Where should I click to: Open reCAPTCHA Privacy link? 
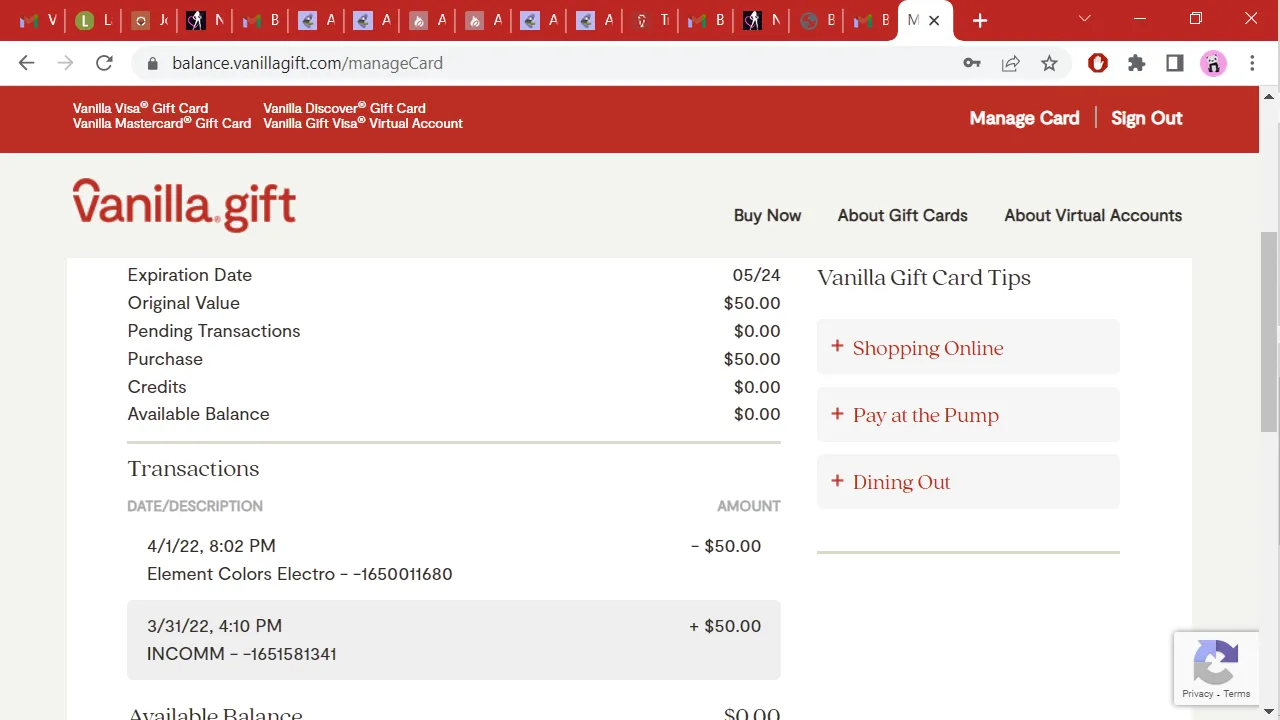1197,693
